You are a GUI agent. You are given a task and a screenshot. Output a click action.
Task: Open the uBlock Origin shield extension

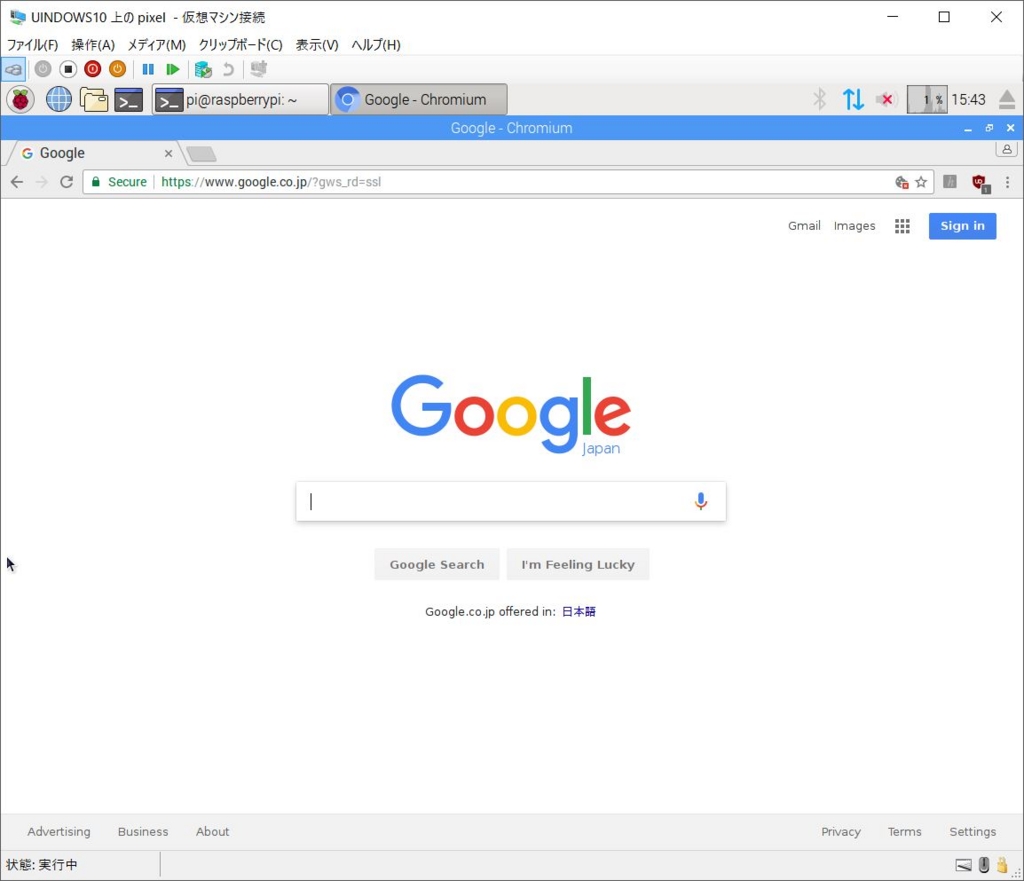[980, 184]
